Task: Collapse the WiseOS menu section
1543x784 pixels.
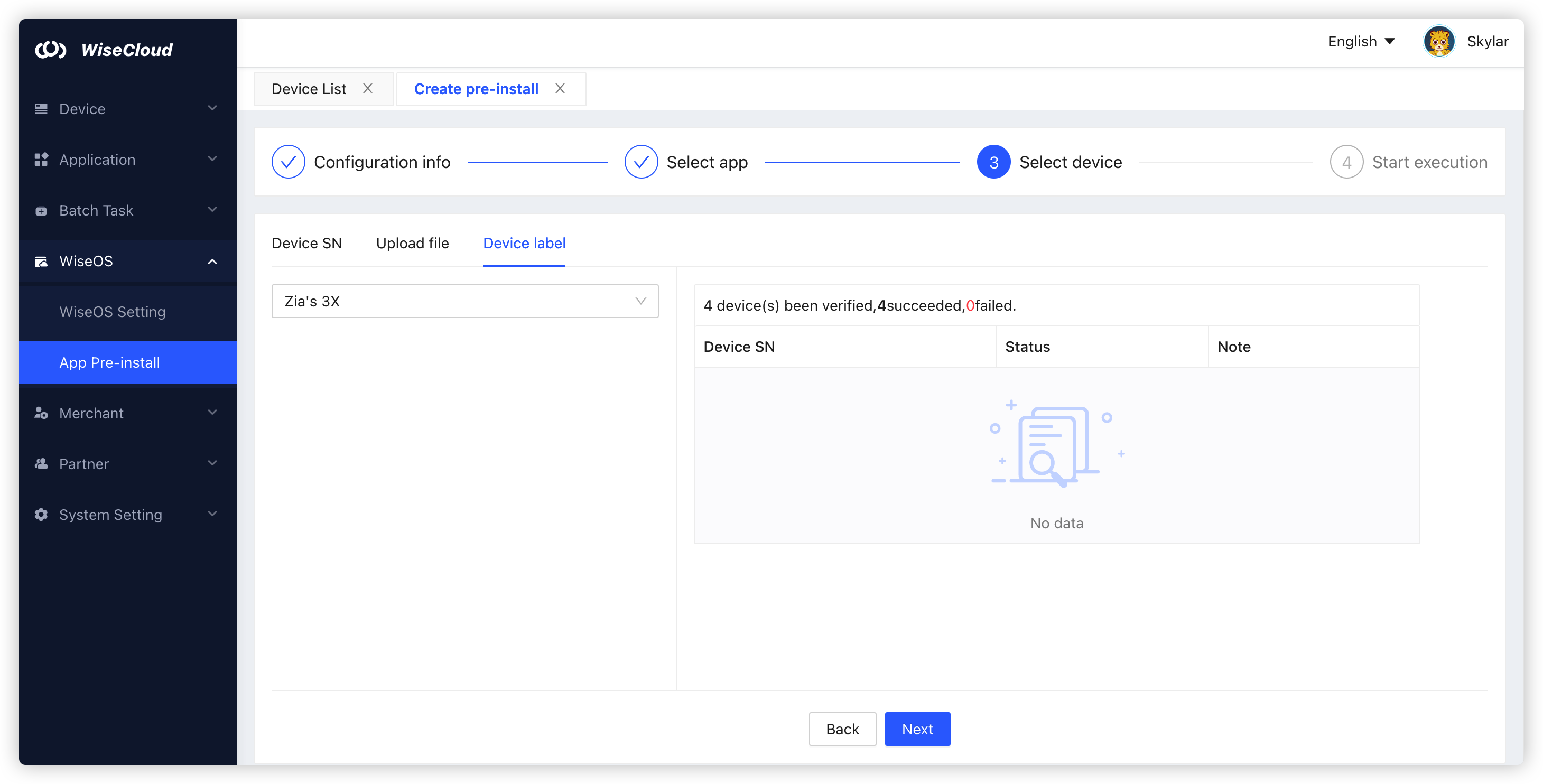Action: tap(212, 261)
